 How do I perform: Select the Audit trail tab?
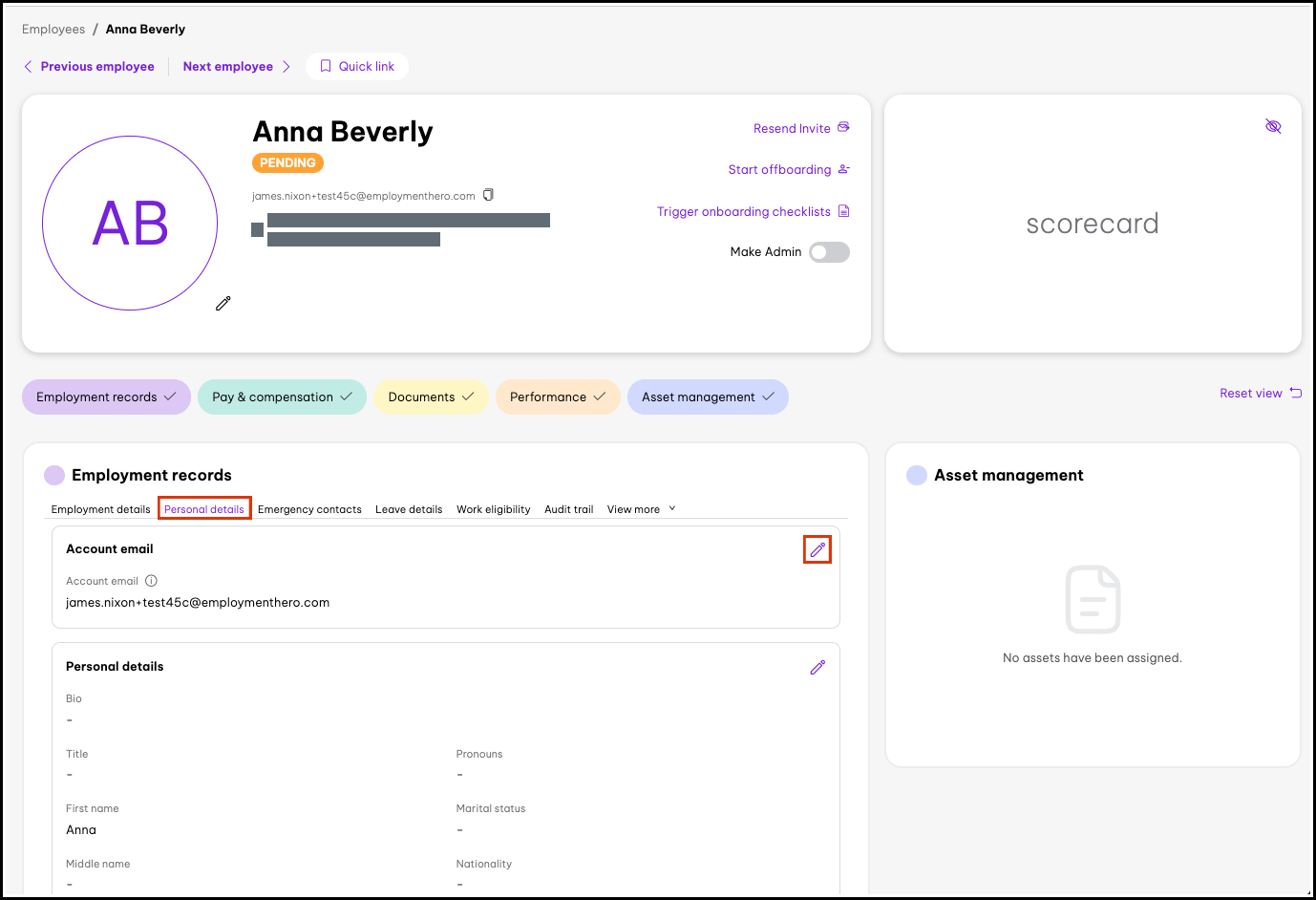click(568, 509)
